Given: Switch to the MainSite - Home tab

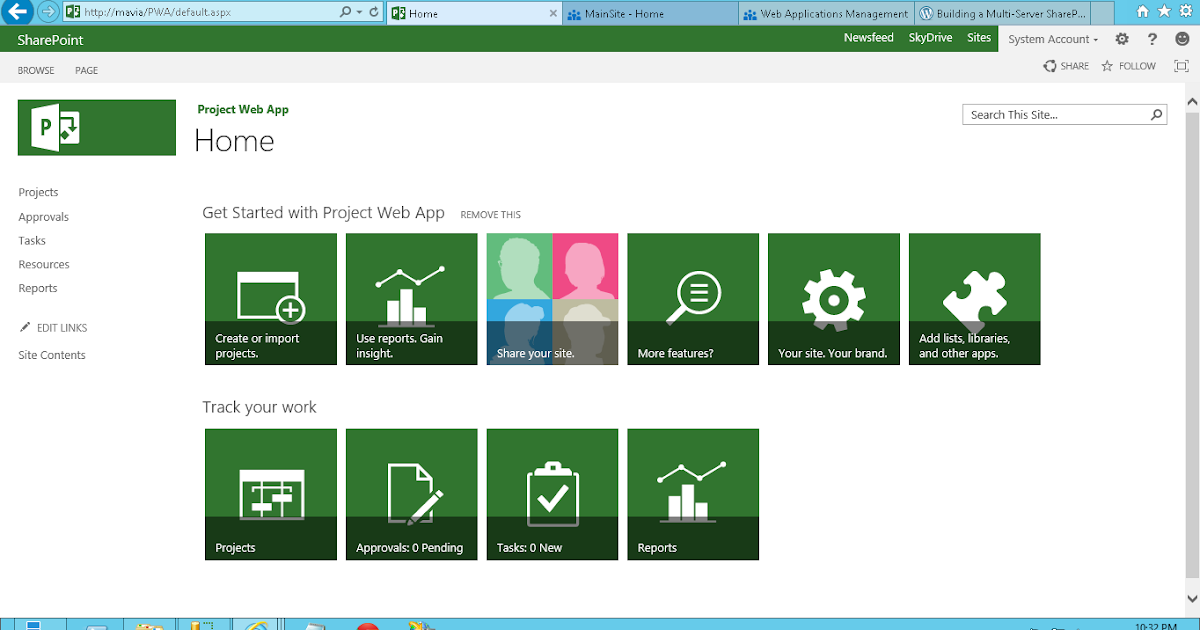Looking at the screenshot, I should [650, 14].
